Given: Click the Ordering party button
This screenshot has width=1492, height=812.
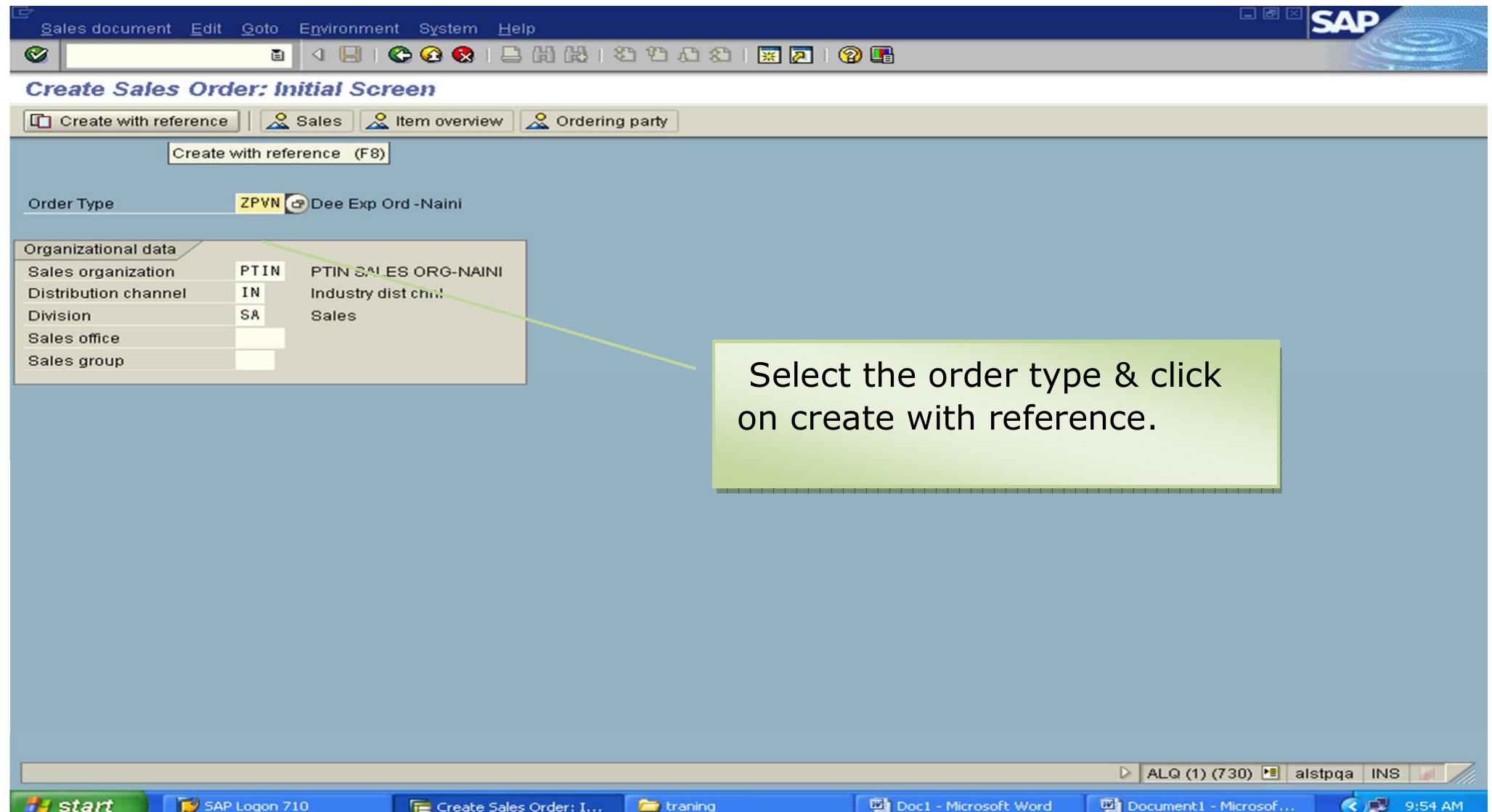Looking at the screenshot, I should click(x=599, y=121).
